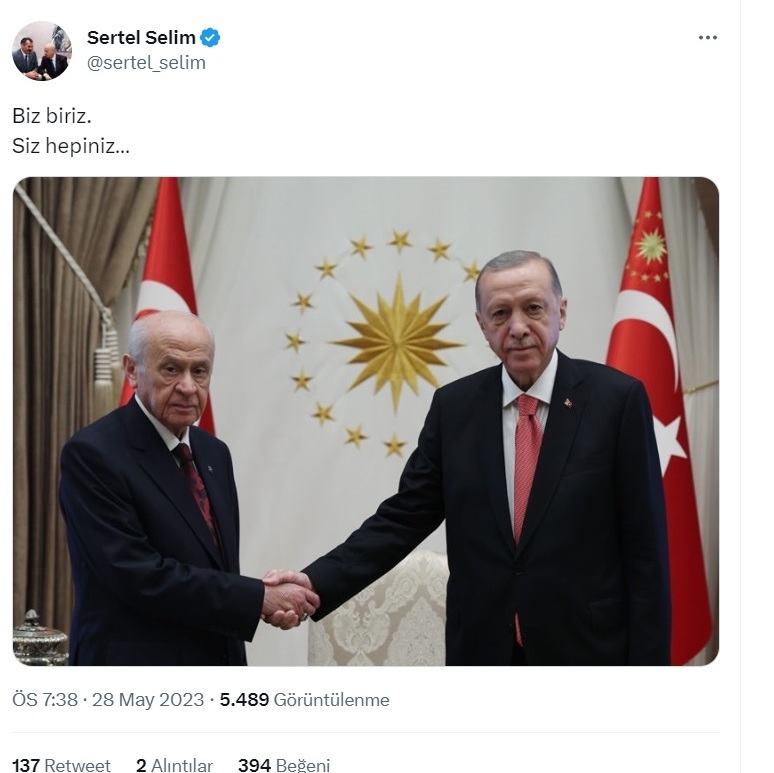This screenshot has height=773, width=774.
Task: Select the text line 'Siz hepiniz...'
Action: [x=71, y=146]
